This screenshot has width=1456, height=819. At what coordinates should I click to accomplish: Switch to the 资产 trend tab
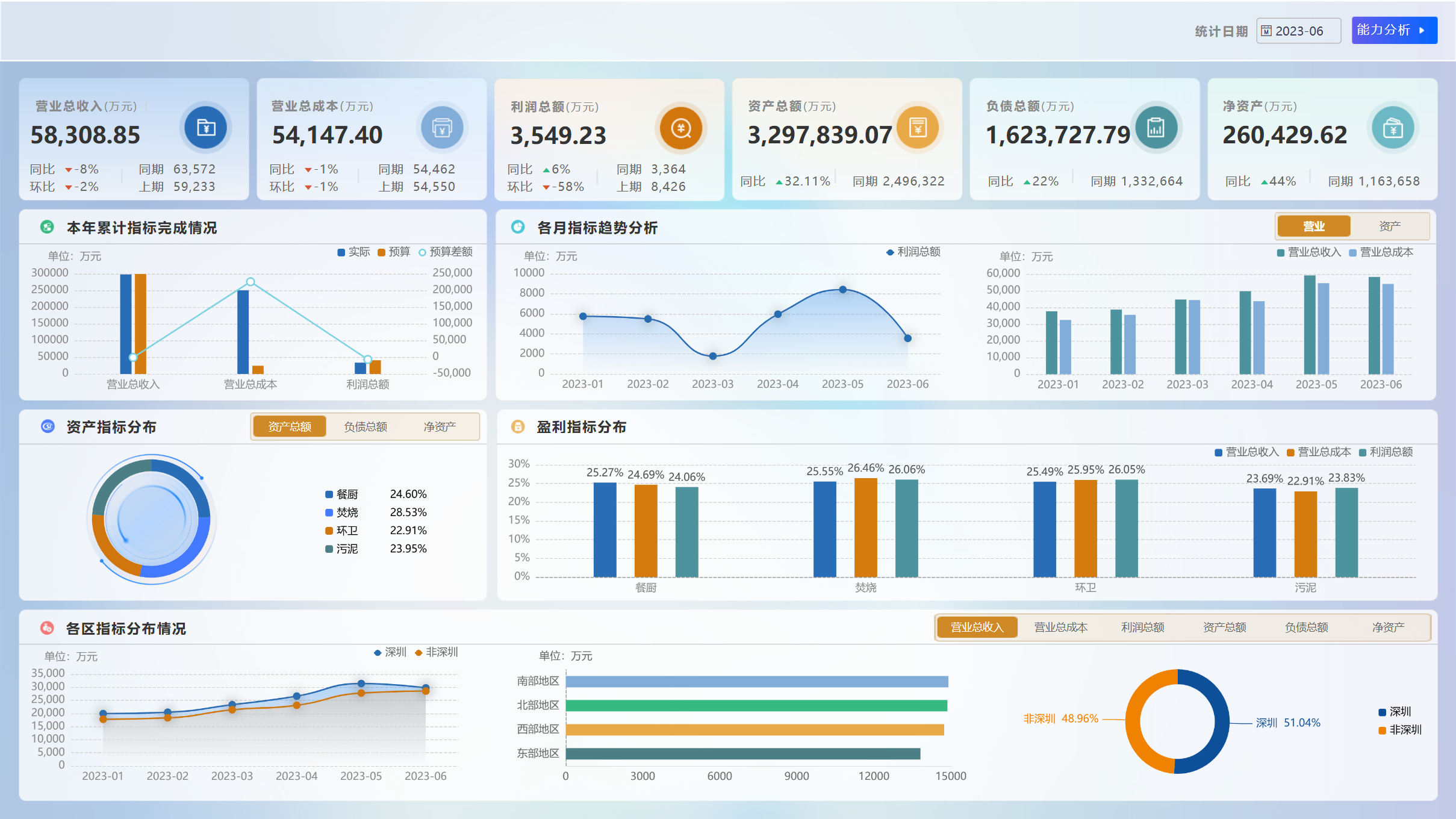(1389, 226)
